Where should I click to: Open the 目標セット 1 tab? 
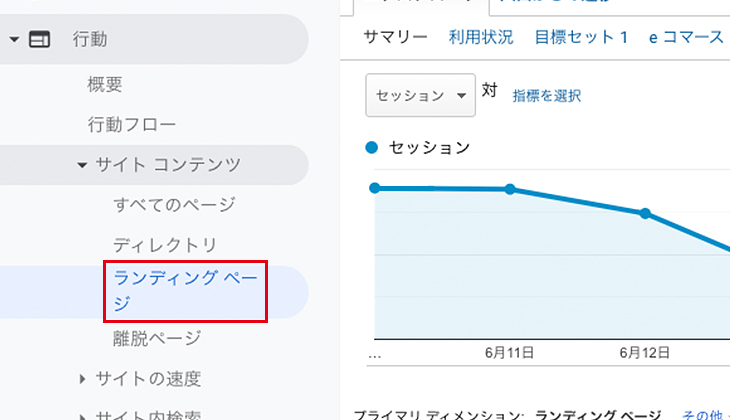(x=581, y=37)
